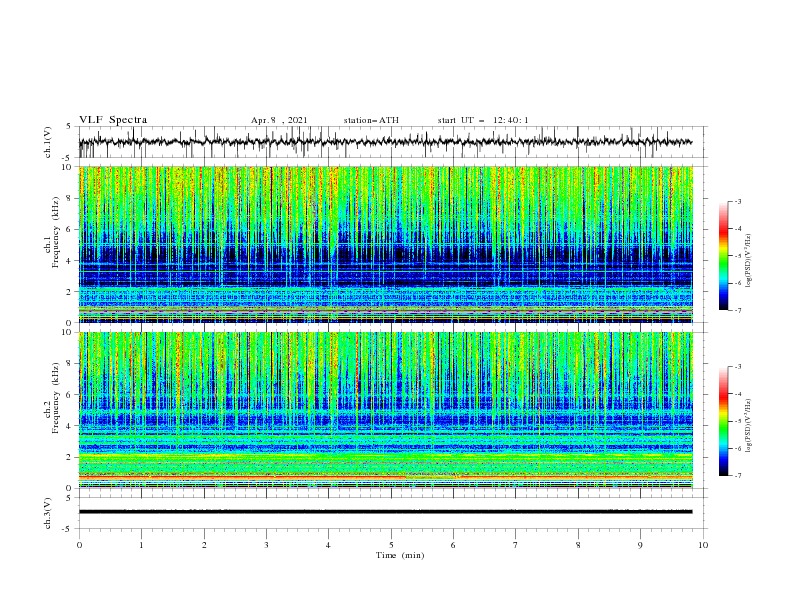The image size is (792, 612).
Task: Click the "start UT = 12:40: 1" header text
Action: coord(483,120)
